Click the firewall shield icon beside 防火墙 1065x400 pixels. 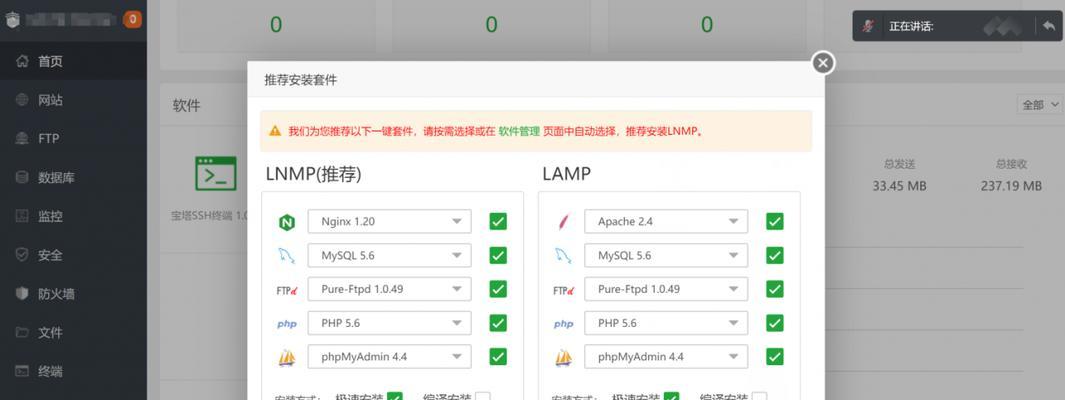pos(22,294)
